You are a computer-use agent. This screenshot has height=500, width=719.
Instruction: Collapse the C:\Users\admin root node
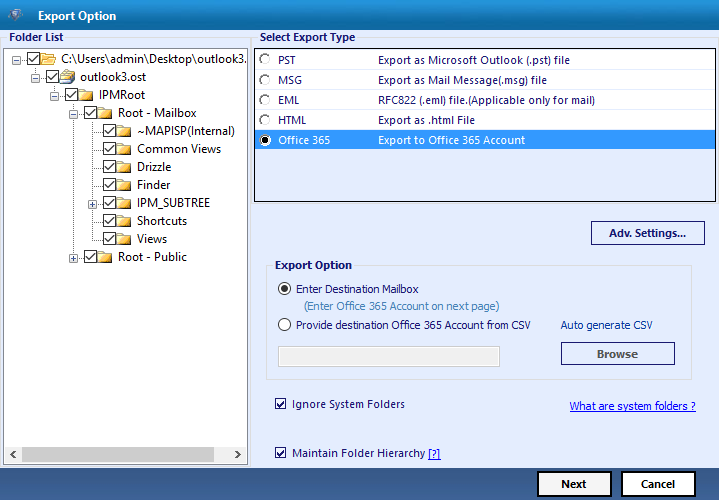[17, 60]
